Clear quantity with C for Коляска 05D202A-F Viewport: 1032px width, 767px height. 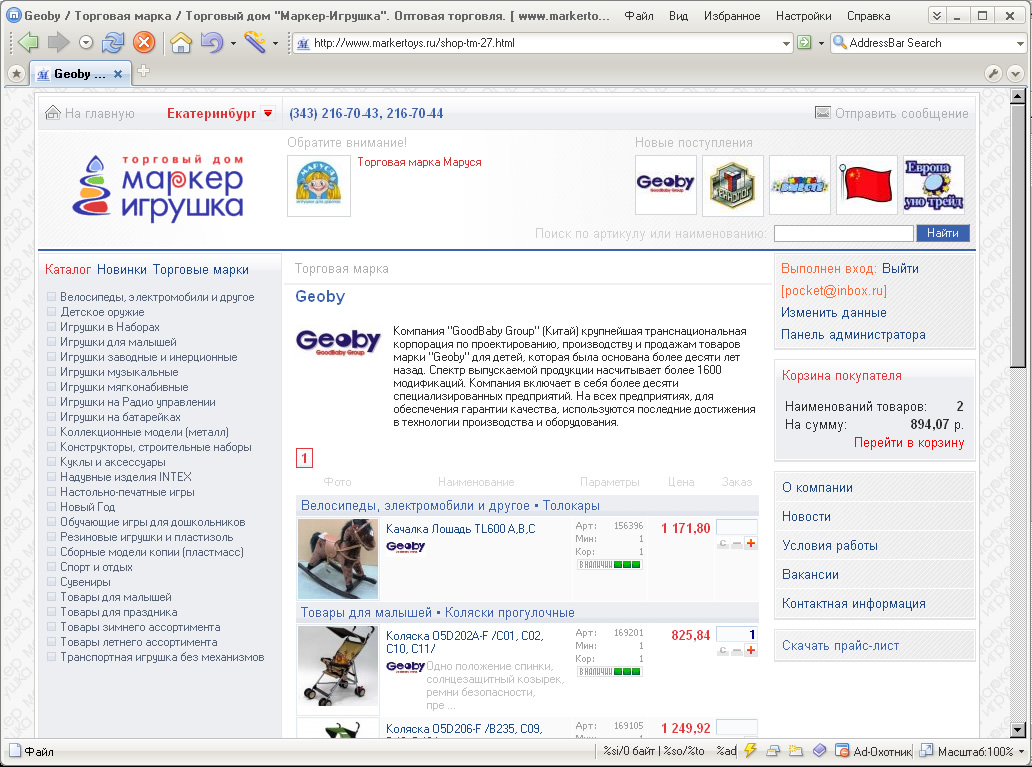click(723, 650)
